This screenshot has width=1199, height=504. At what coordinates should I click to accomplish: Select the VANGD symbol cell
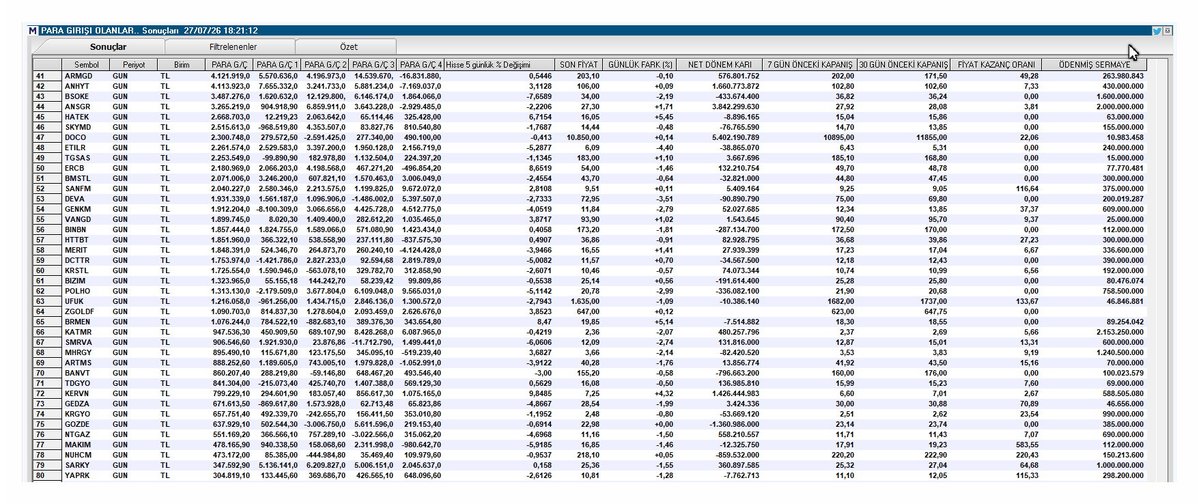[86, 218]
